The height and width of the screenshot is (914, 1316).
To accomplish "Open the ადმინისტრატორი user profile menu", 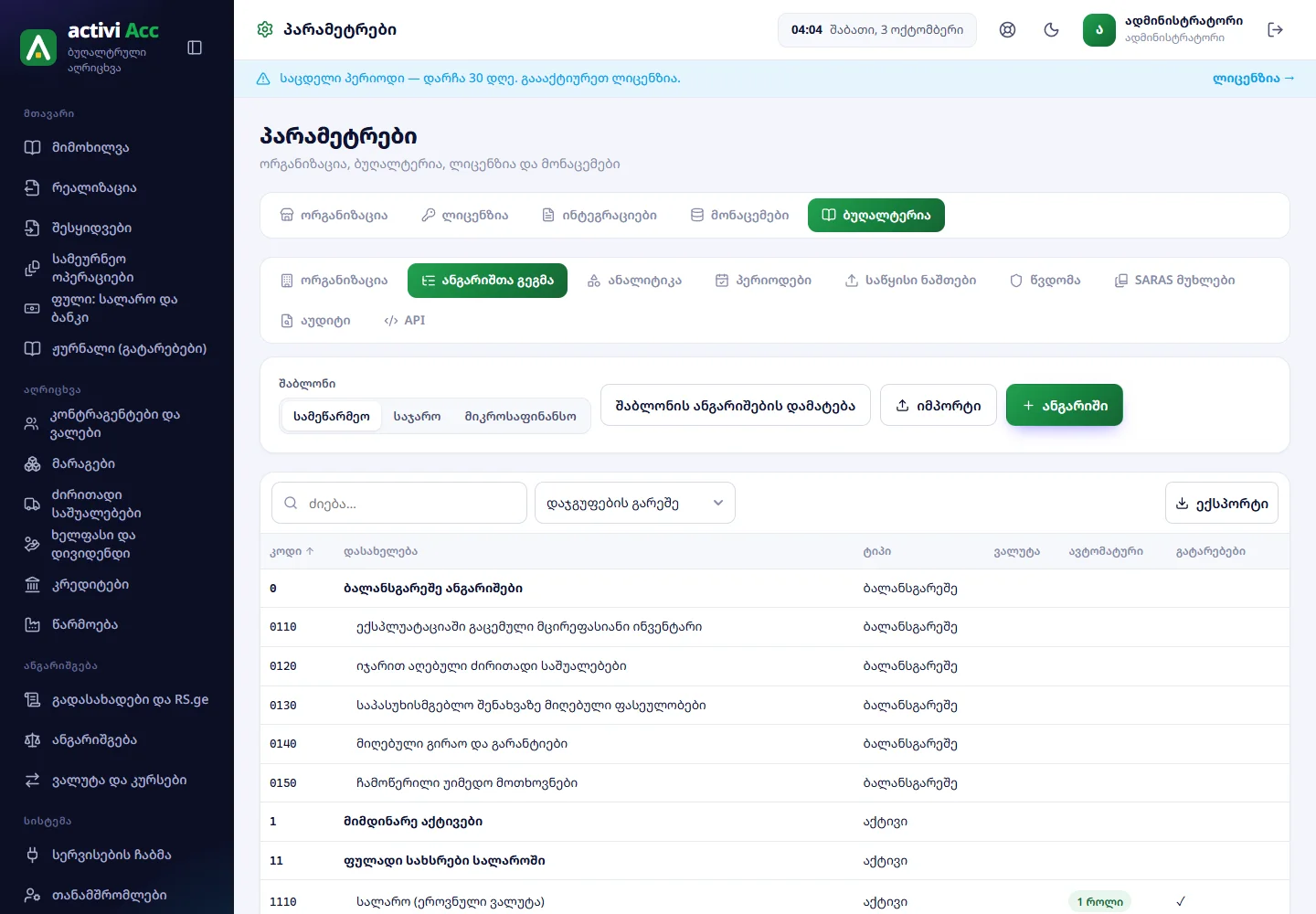I will 1163,30.
